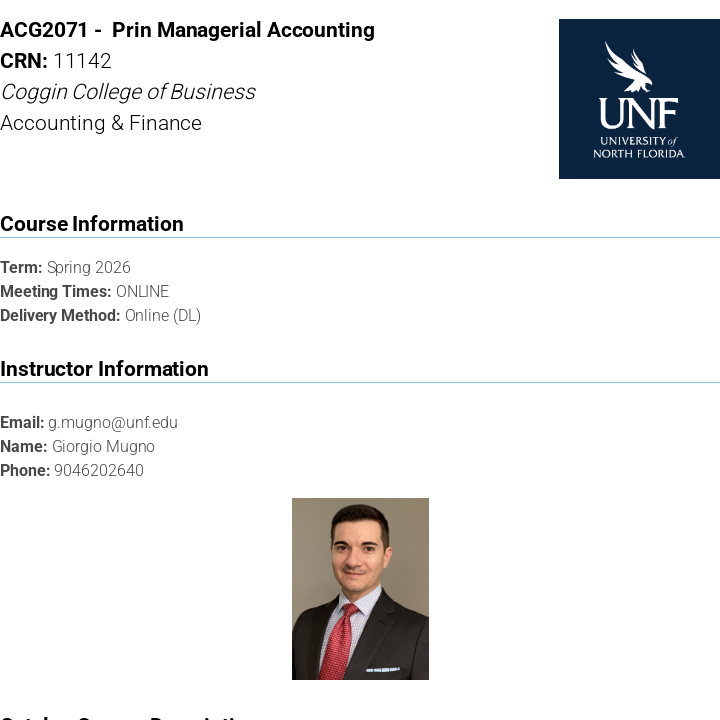Click the bold Phone: label
The width and height of the screenshot is (720, 720).
[25, 471]
